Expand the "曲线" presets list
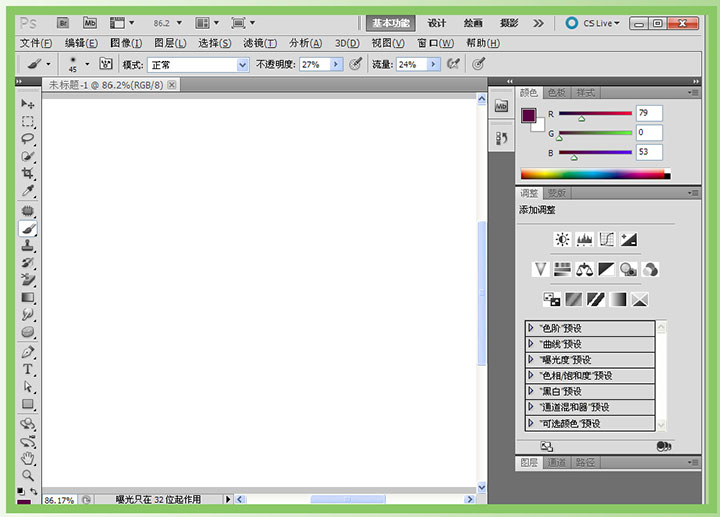720x517 pixels. coord(531,344)
